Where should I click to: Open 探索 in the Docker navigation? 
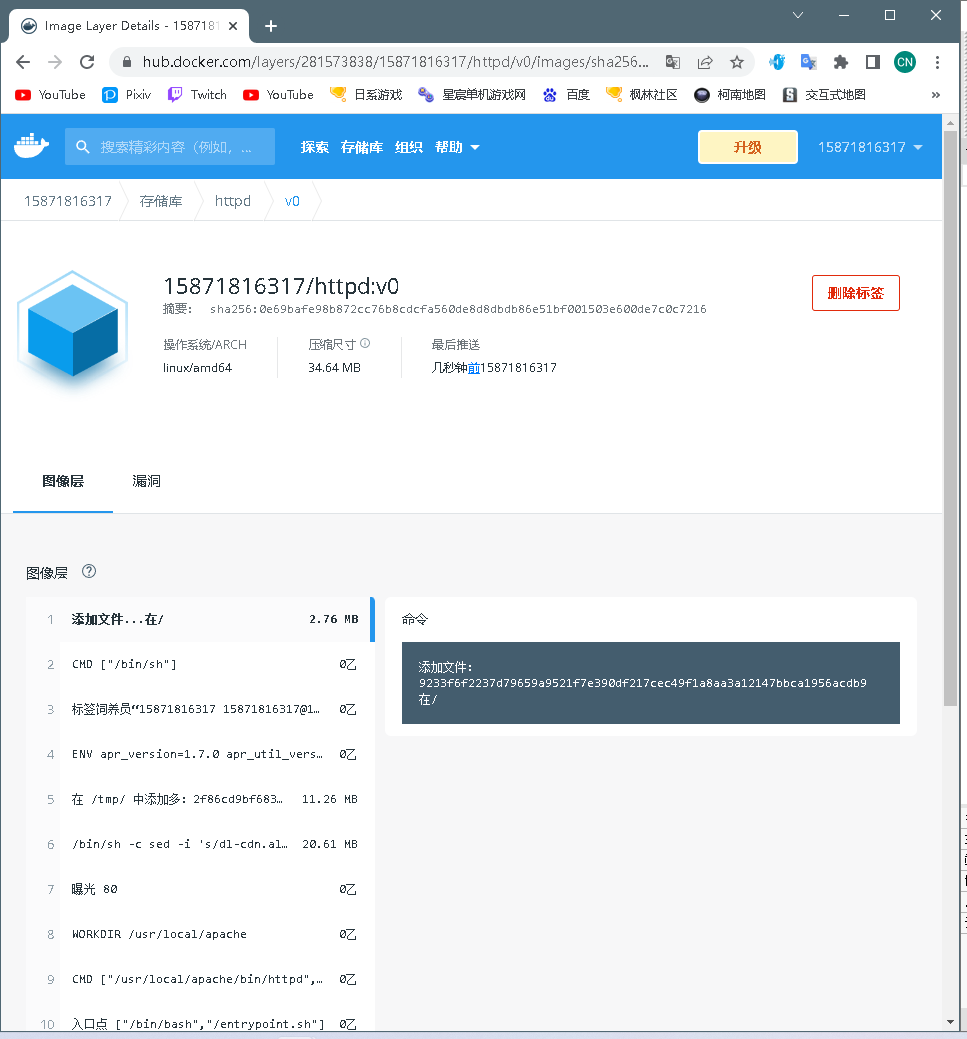click(314, 147)
